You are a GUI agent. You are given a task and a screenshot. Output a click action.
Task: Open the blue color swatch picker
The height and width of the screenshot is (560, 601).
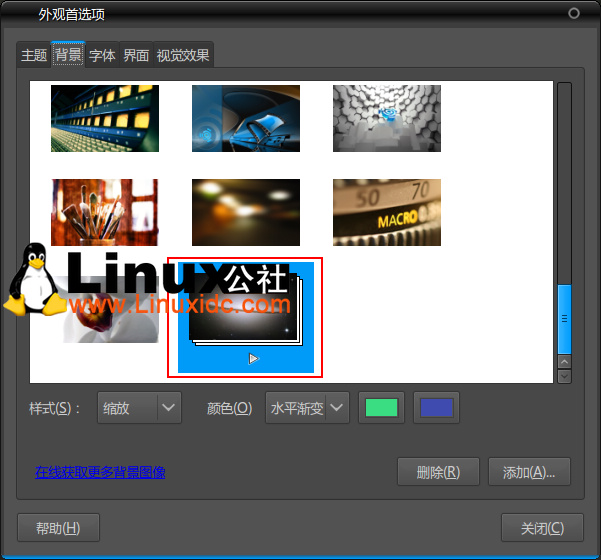click(436, 408)
